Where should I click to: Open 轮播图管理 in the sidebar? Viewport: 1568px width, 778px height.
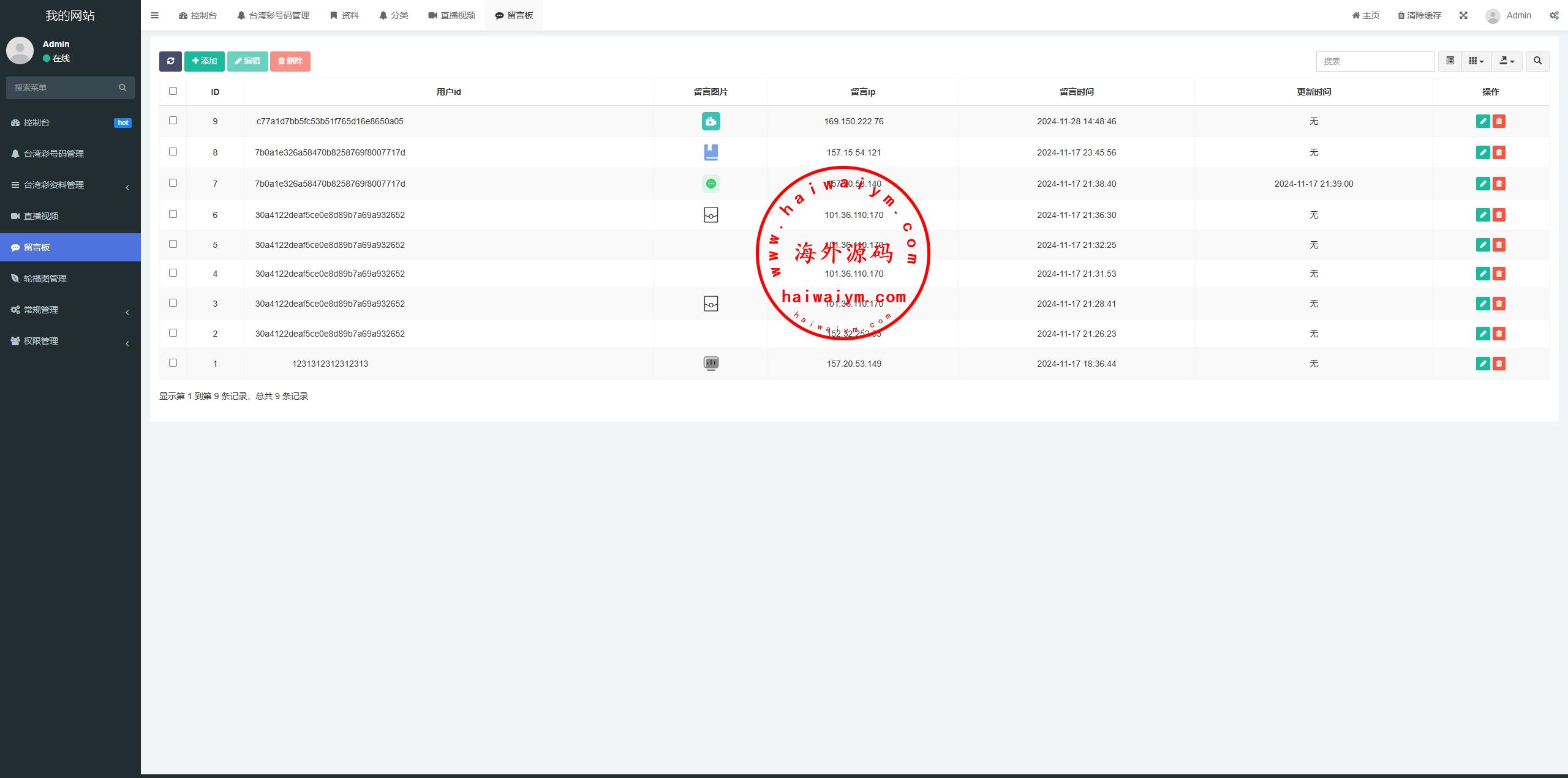(x=45, y=279)
